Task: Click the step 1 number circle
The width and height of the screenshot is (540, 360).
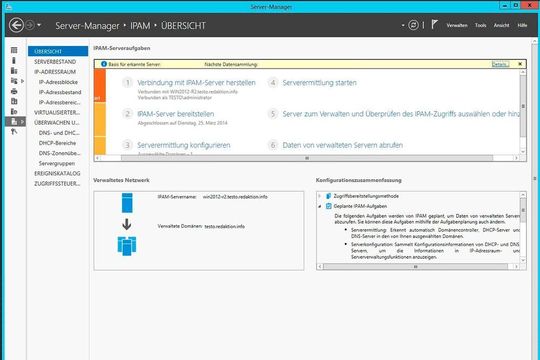Action: point(127,83)
